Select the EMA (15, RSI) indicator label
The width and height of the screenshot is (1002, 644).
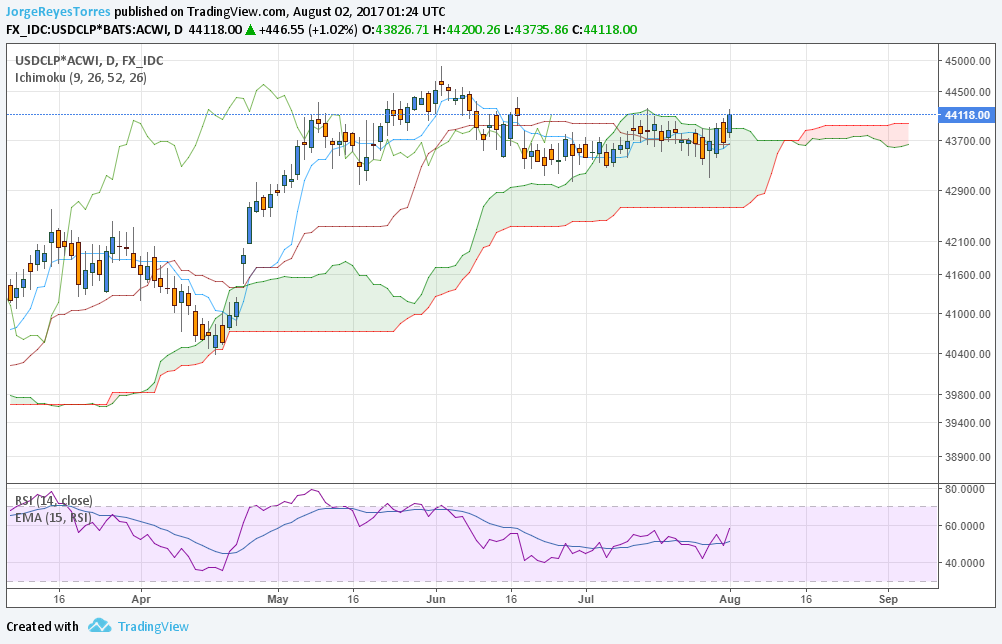tap(53, 518)
